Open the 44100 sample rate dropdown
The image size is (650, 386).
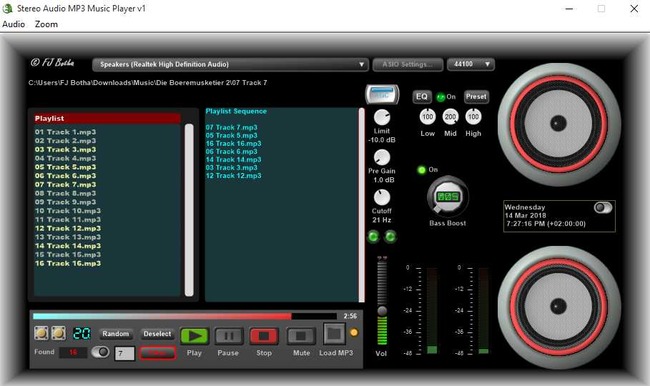471,64
